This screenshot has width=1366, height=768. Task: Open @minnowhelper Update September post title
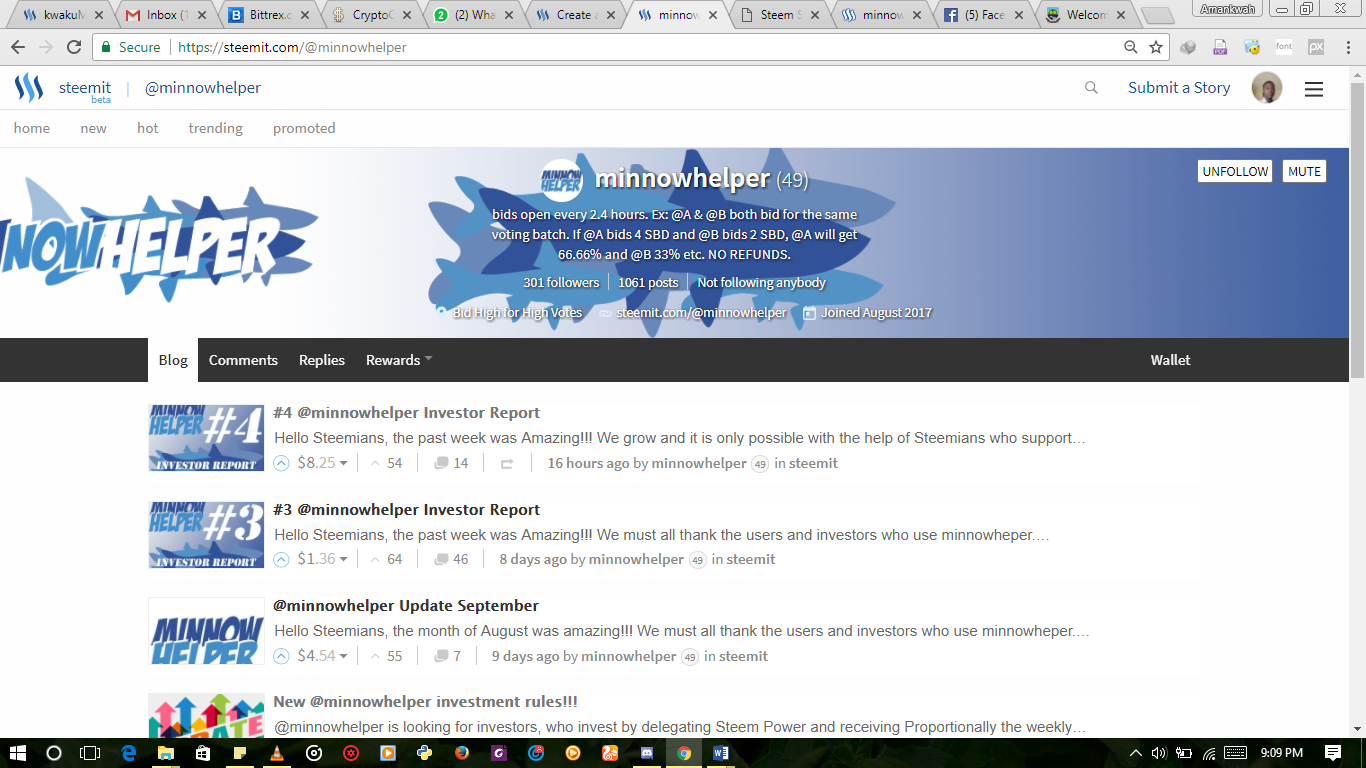click(x=406, y=606)
